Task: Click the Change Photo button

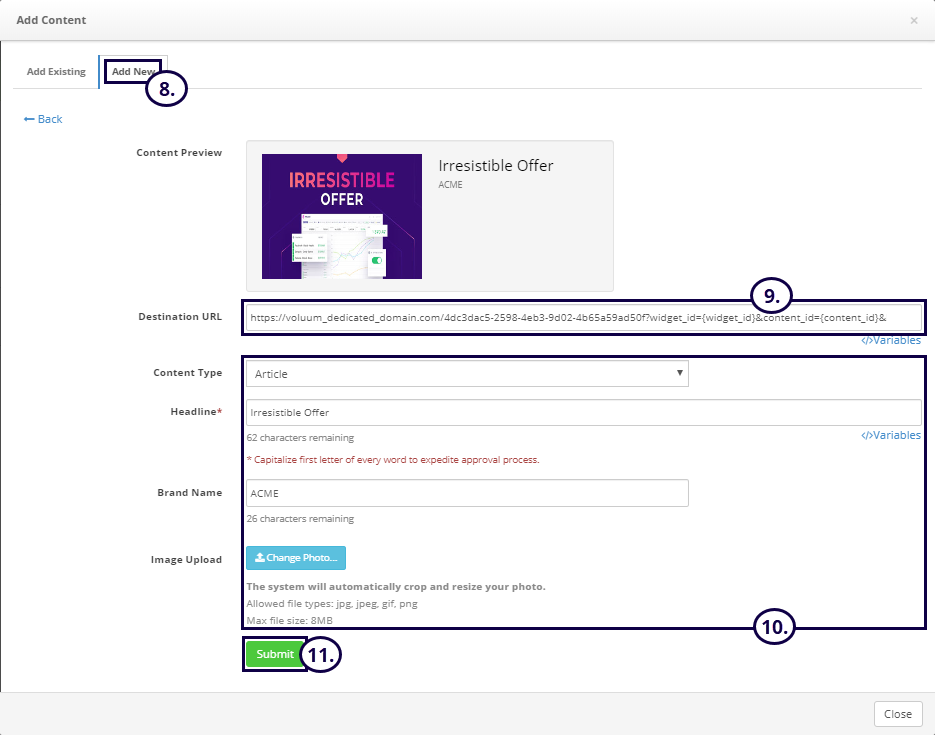Action: tap(296, 558)
